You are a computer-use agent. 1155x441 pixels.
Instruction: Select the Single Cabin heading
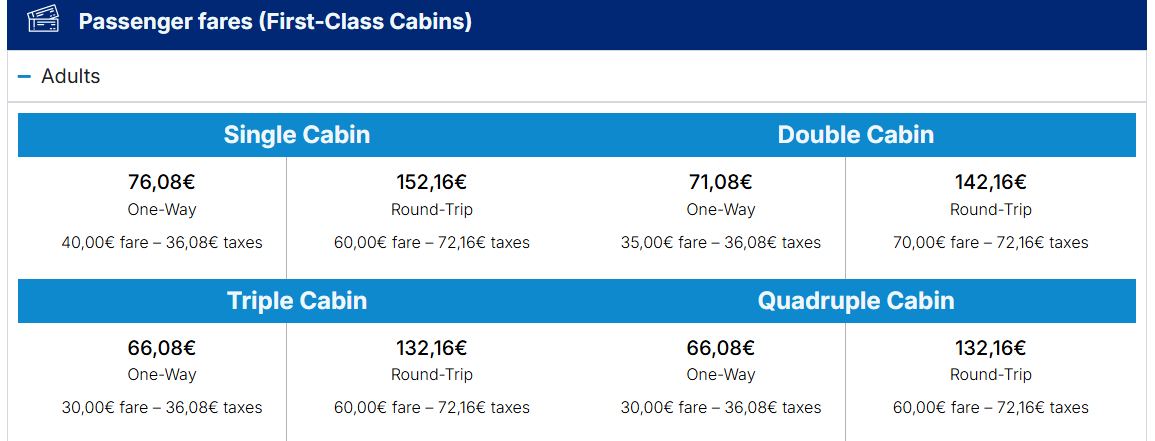point(297,135)
